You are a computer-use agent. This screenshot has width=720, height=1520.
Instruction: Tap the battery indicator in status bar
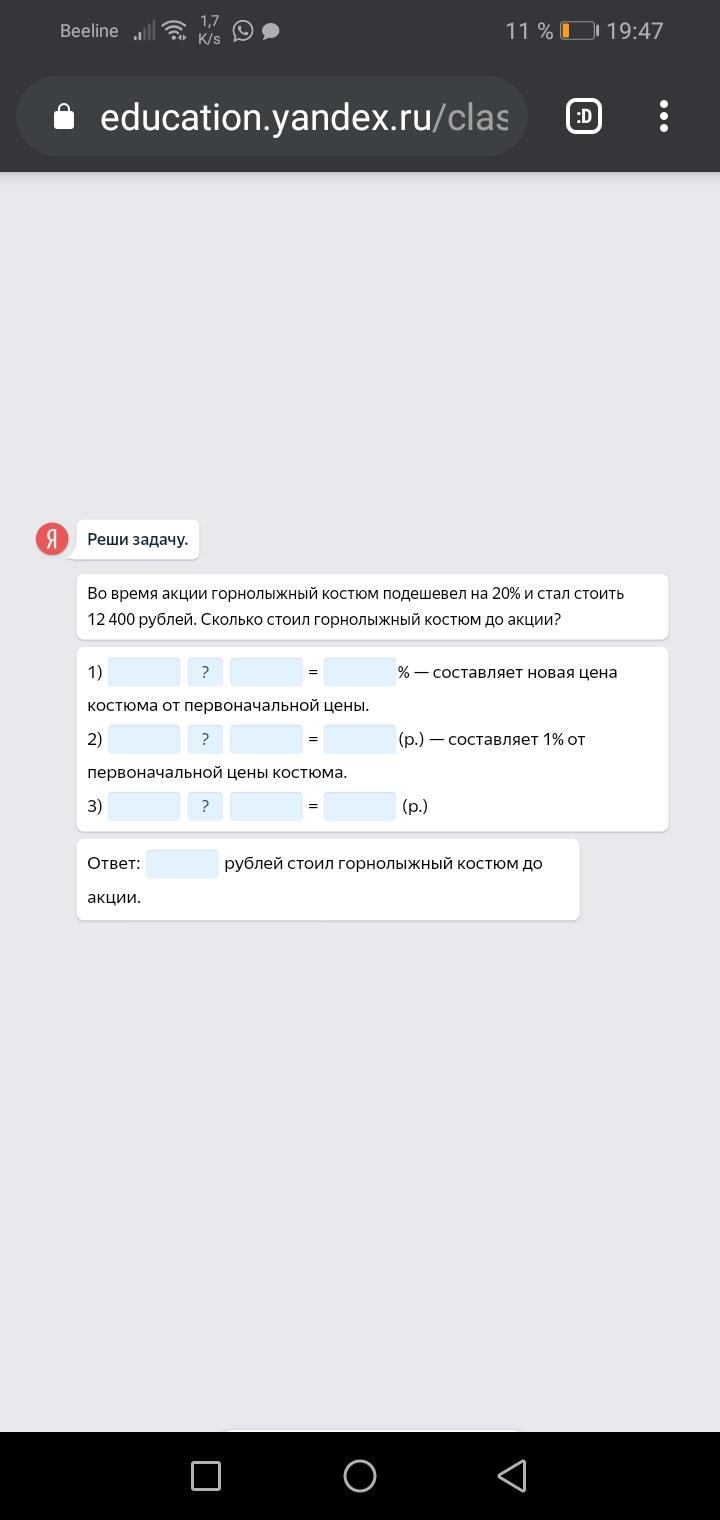click(578, 31)
